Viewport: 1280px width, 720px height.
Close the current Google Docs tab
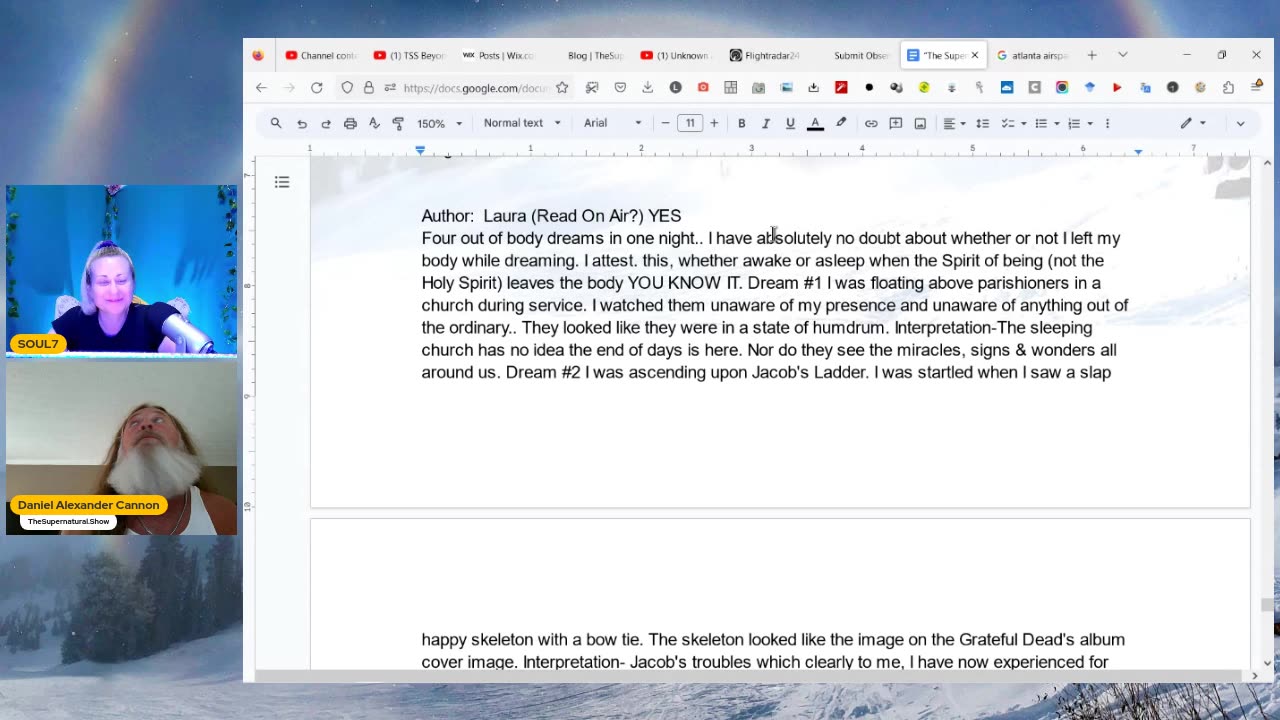pos(975,55)
